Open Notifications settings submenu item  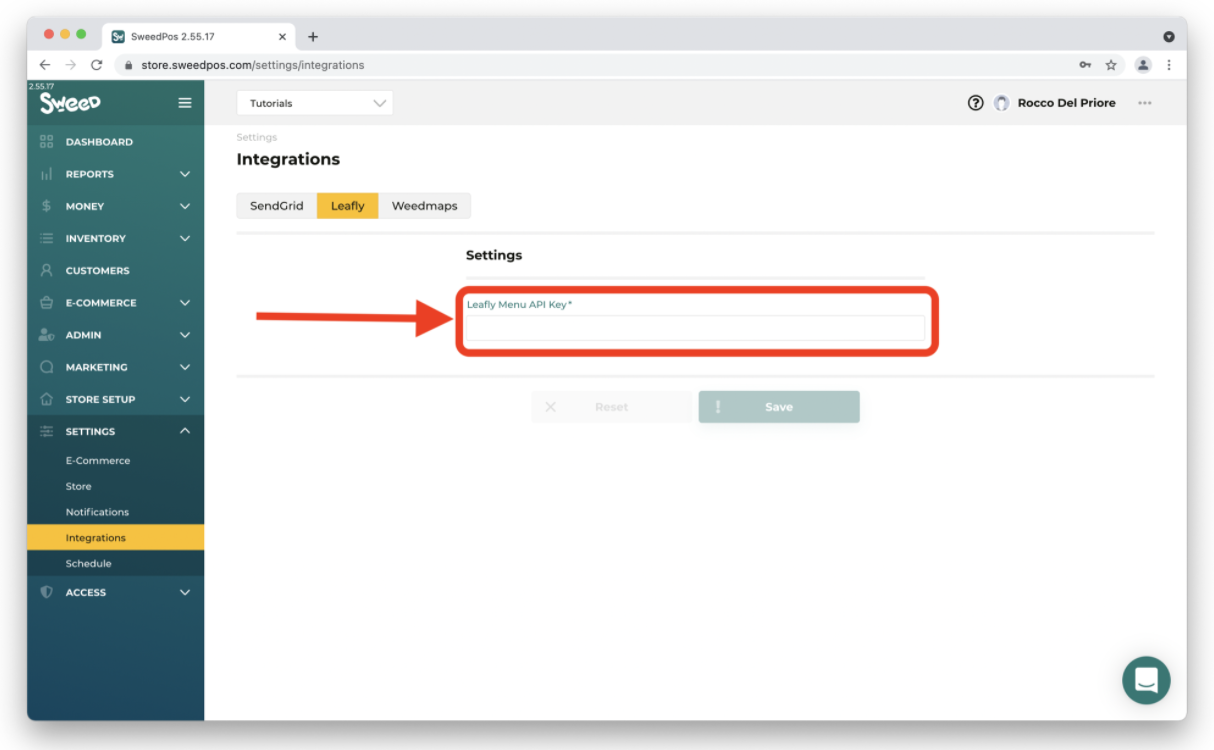click(x=97, y=512)
